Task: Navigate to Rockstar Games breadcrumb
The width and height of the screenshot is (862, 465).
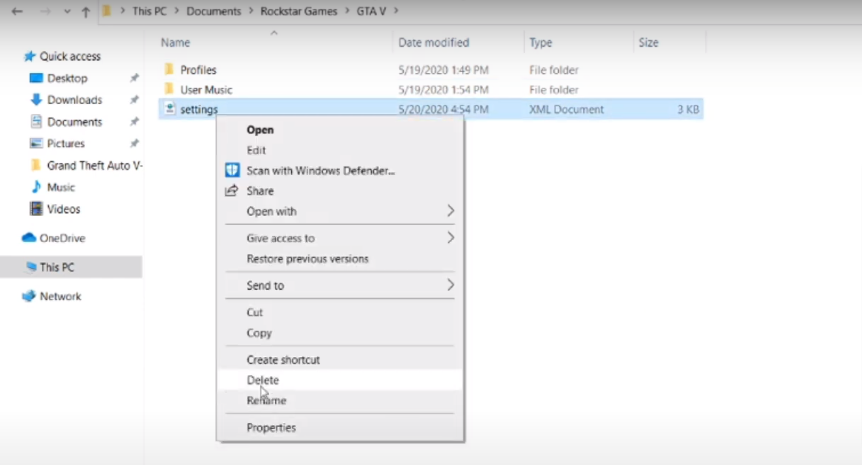Action: pyautogui.click(x=299, y=11)
